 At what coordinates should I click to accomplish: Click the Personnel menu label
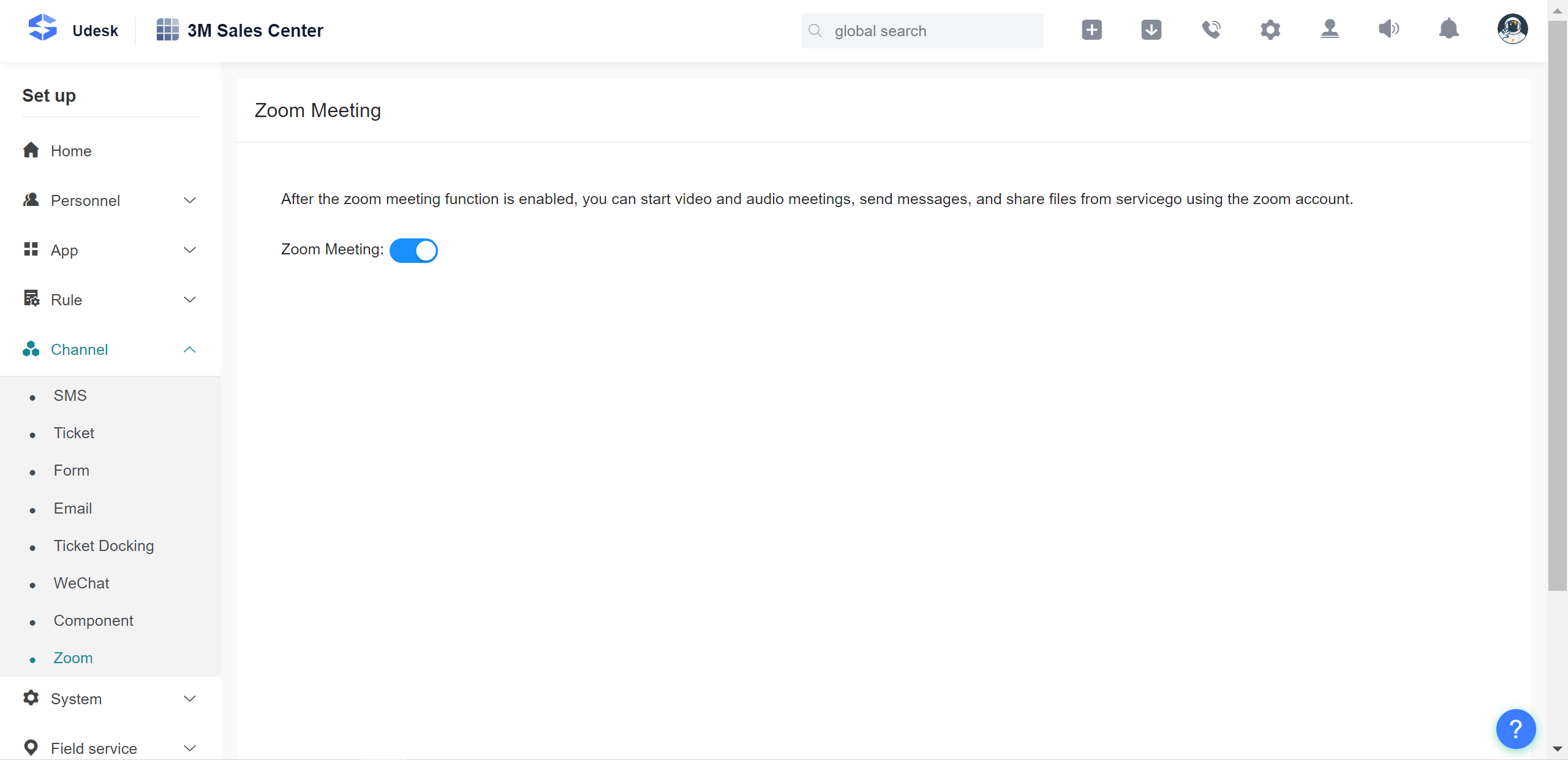tap(85, 200)
